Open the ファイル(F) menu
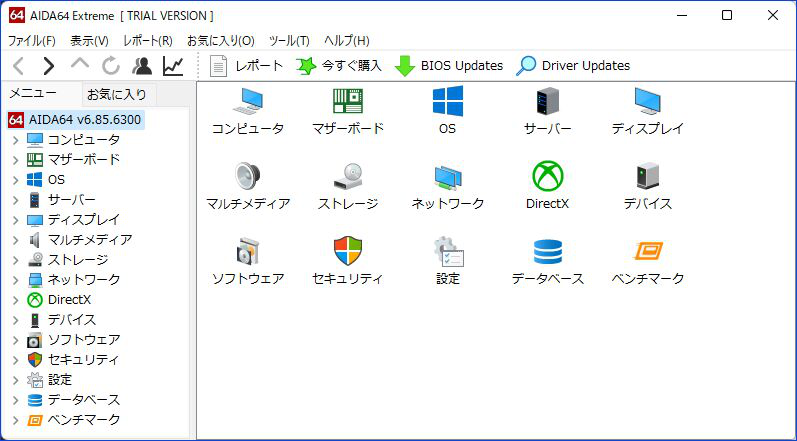The height and width of the screenshot is (441, 797). point(32,41)
